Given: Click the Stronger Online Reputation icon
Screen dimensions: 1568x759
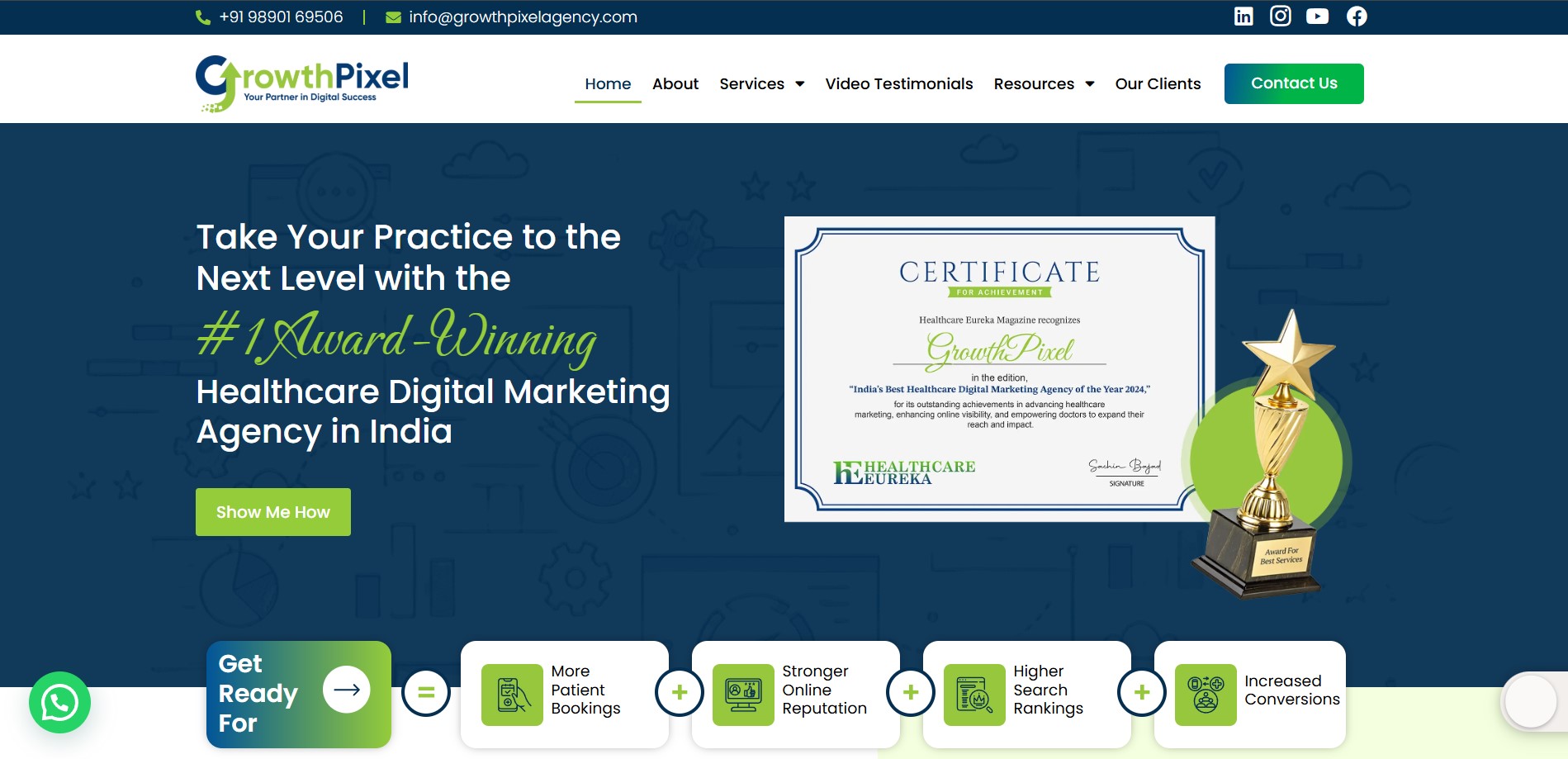Looking at the screenshot, I should (743, 695).
